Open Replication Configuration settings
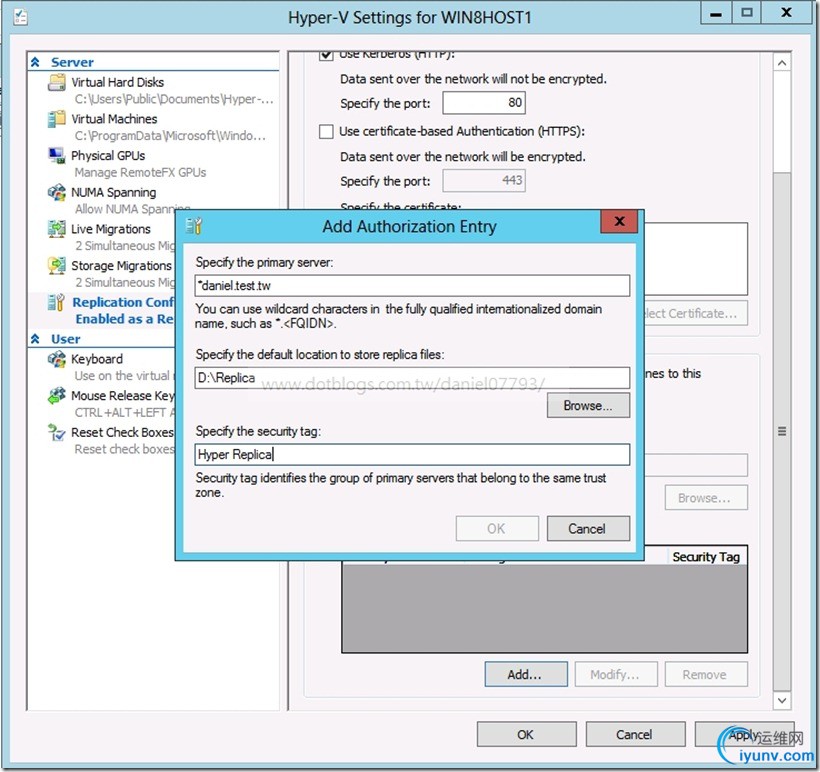 coord(123,302)
